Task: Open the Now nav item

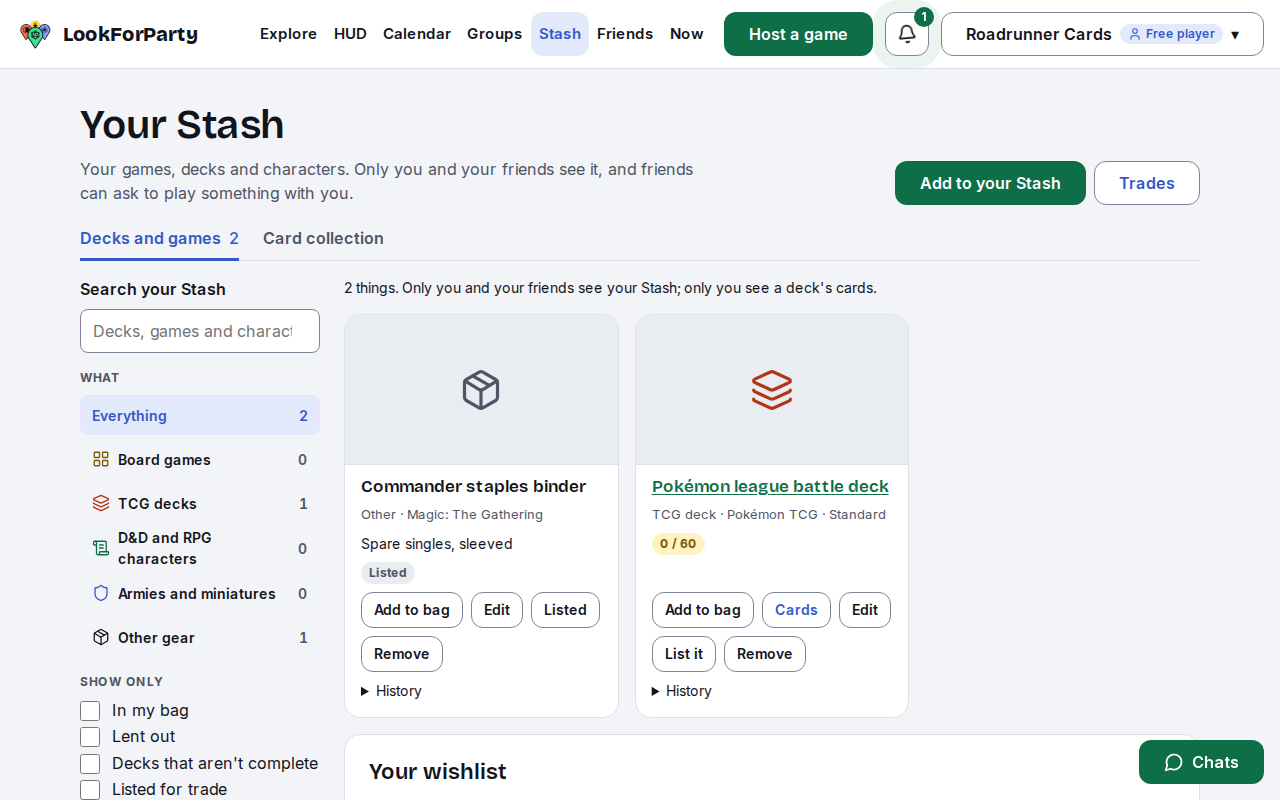Action: (687, 34)
